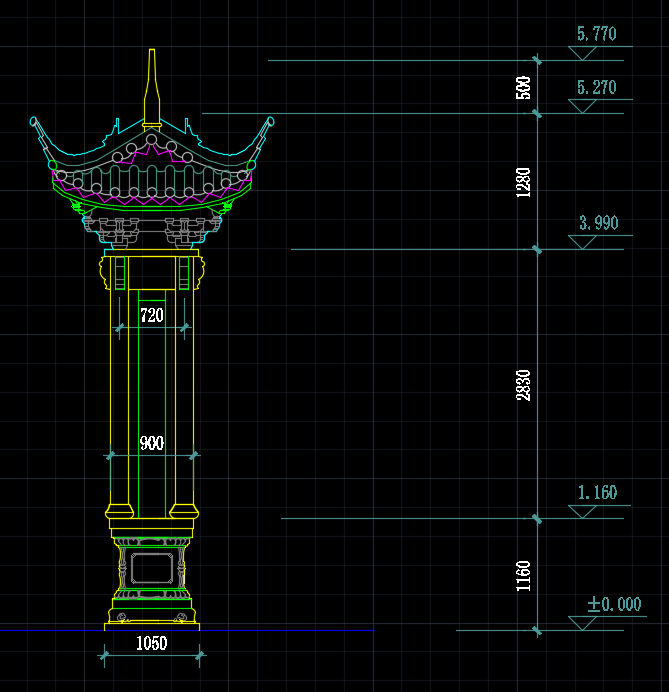Select the yellow roof spire finial
The image size is (669, 692).
(152, 88)
